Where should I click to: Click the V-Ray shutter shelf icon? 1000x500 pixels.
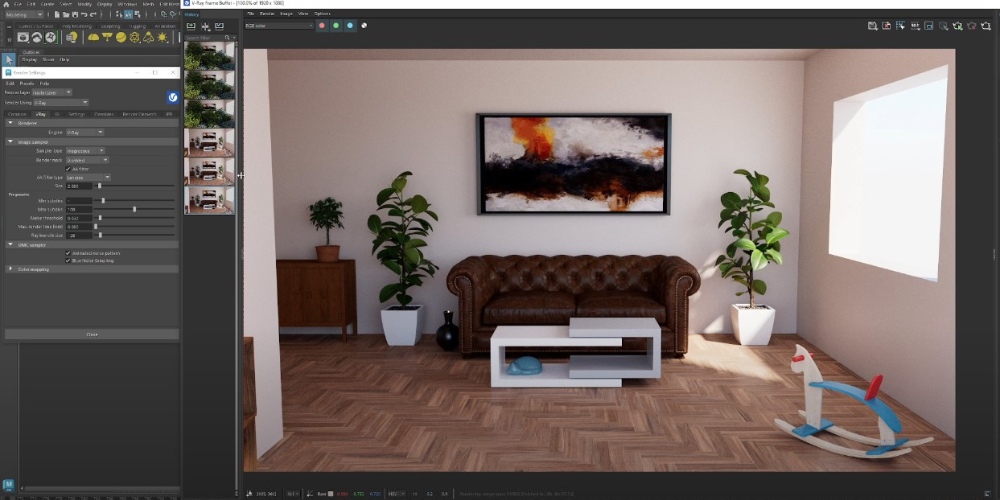pyautogui.click(x=51, y=38)
